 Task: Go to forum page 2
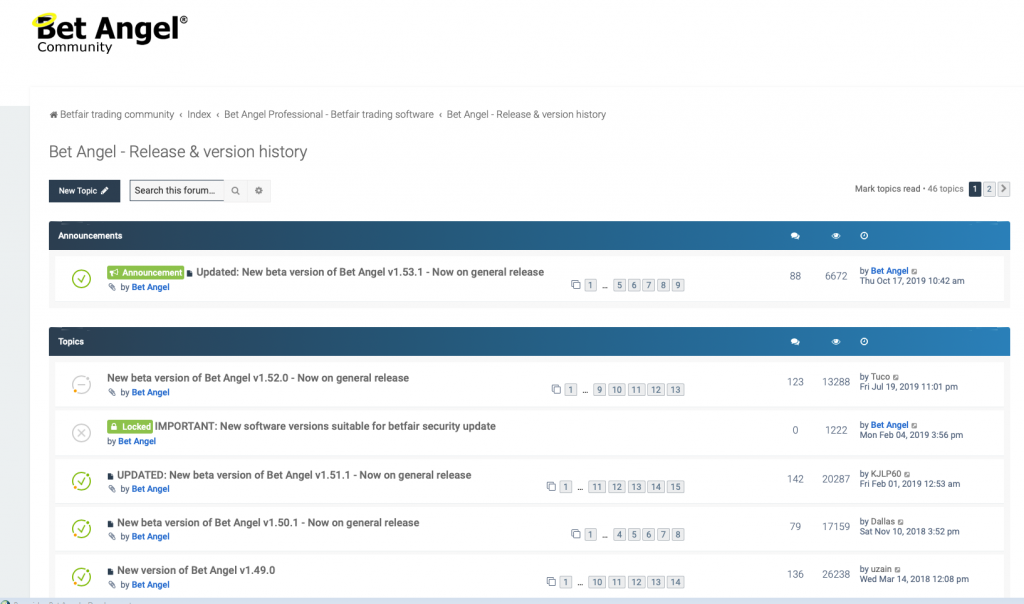(989, 189)
